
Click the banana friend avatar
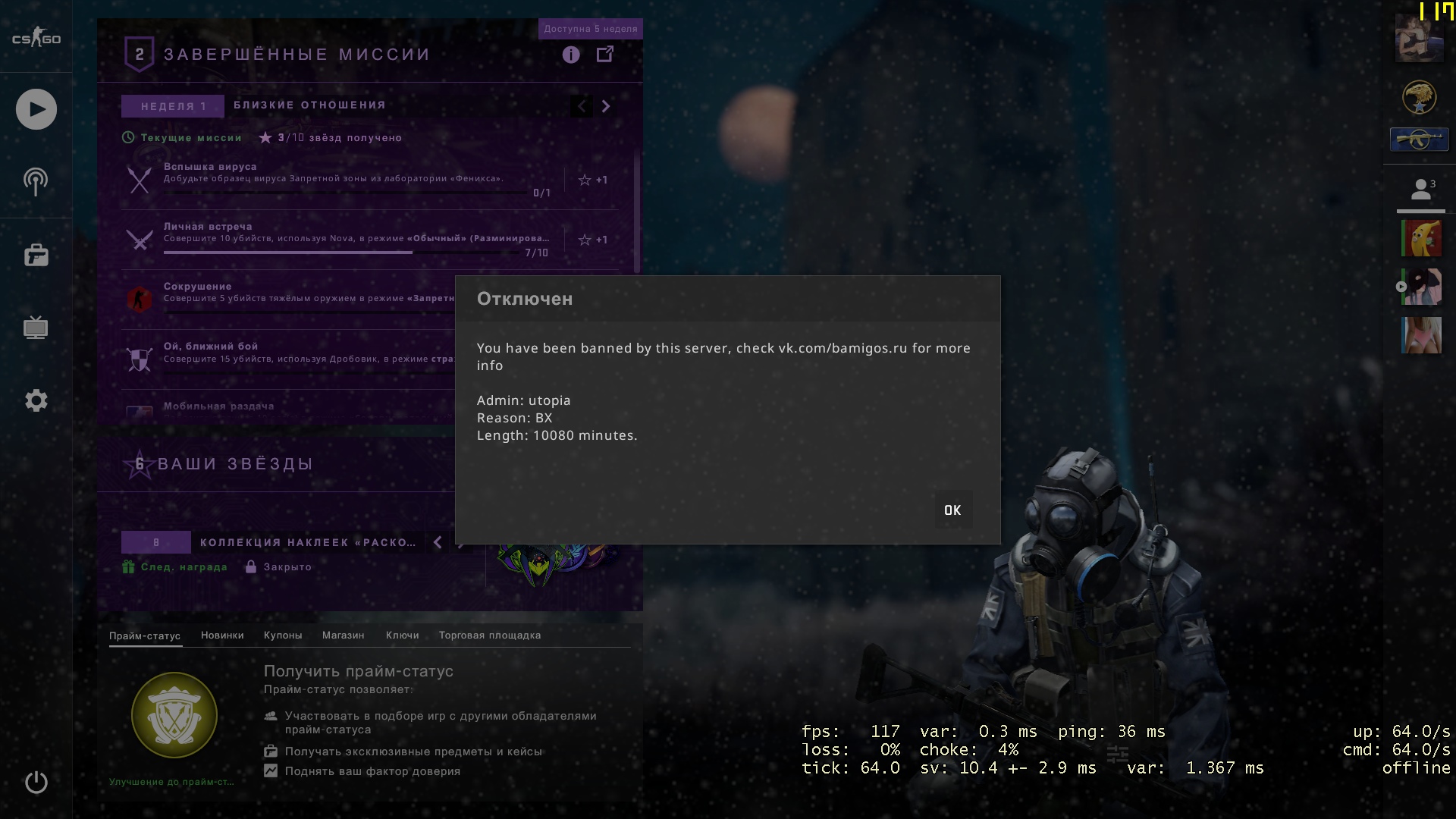(1420, 238)
